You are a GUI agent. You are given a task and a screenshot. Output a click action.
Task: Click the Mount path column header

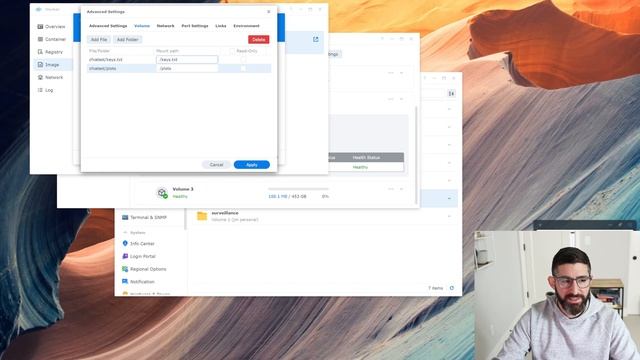click(167, 51)
